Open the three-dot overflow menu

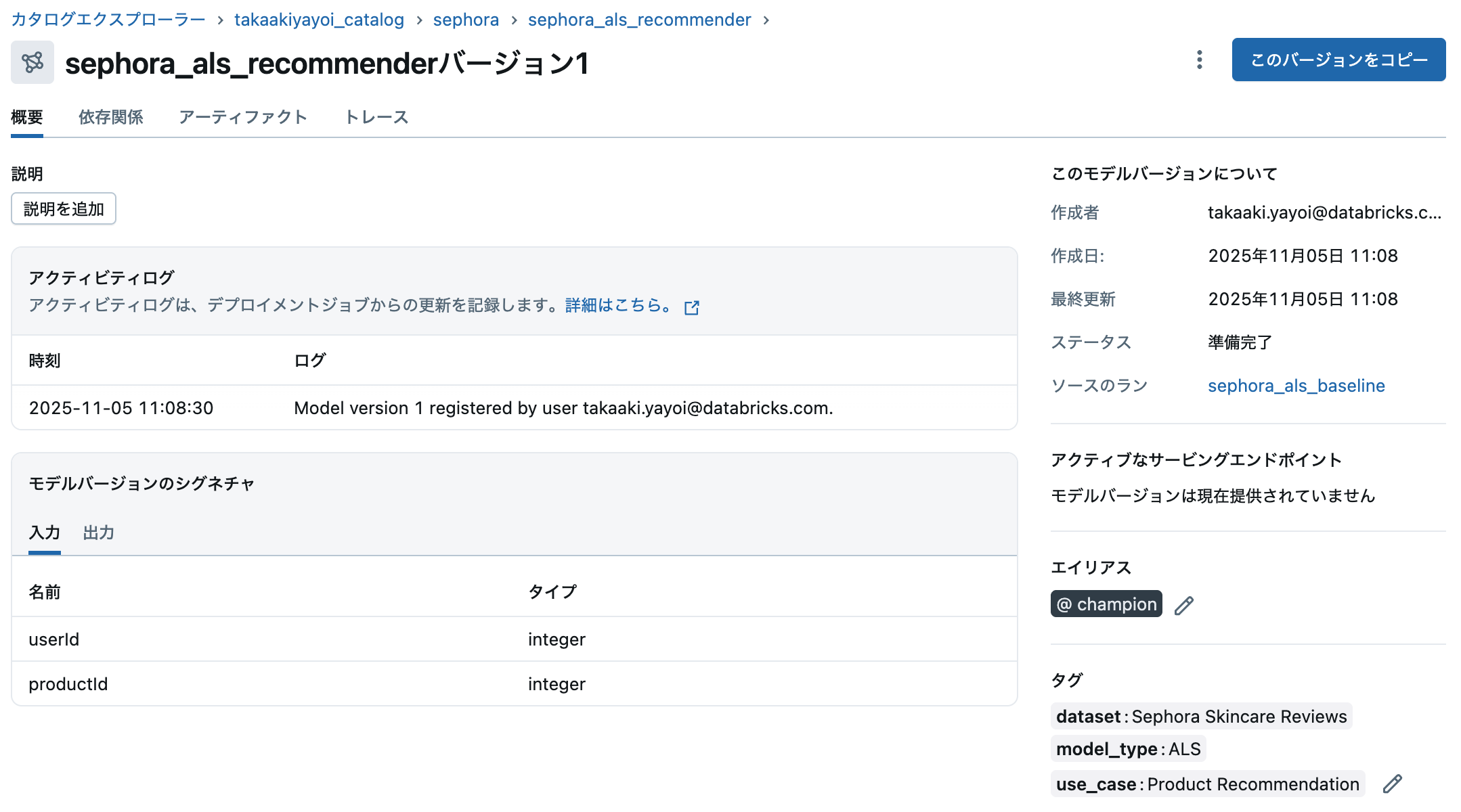click(1199, 60)
